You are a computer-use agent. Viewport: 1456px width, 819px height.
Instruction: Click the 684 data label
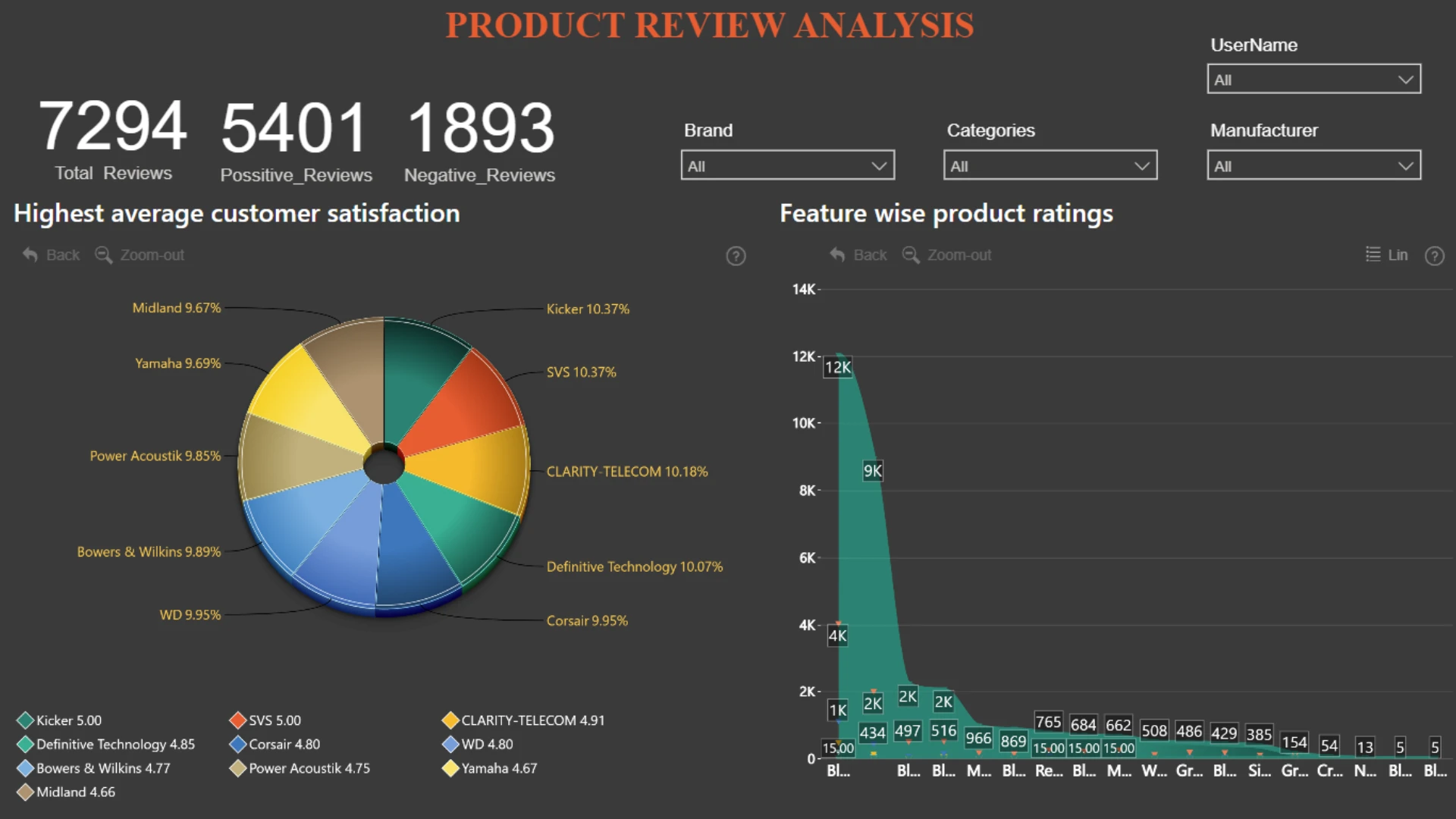point(1083,726)
